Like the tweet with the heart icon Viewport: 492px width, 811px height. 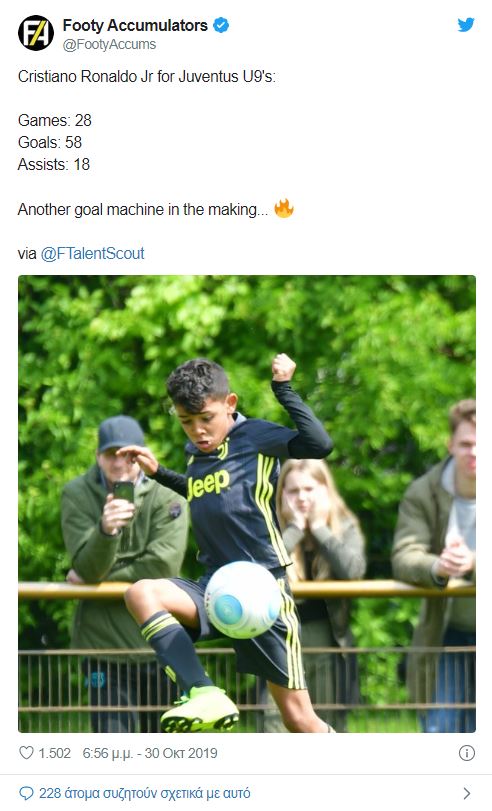[x=26, y=753]
